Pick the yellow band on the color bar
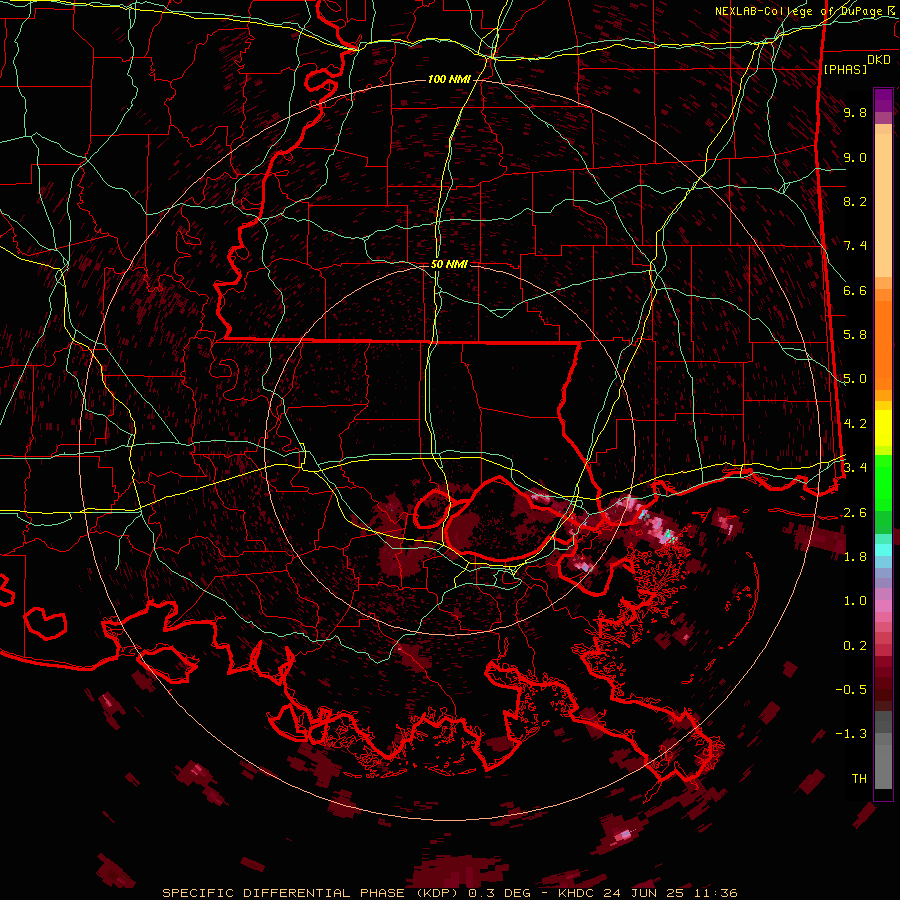This screenshot has height=900, width=900. 883,428
